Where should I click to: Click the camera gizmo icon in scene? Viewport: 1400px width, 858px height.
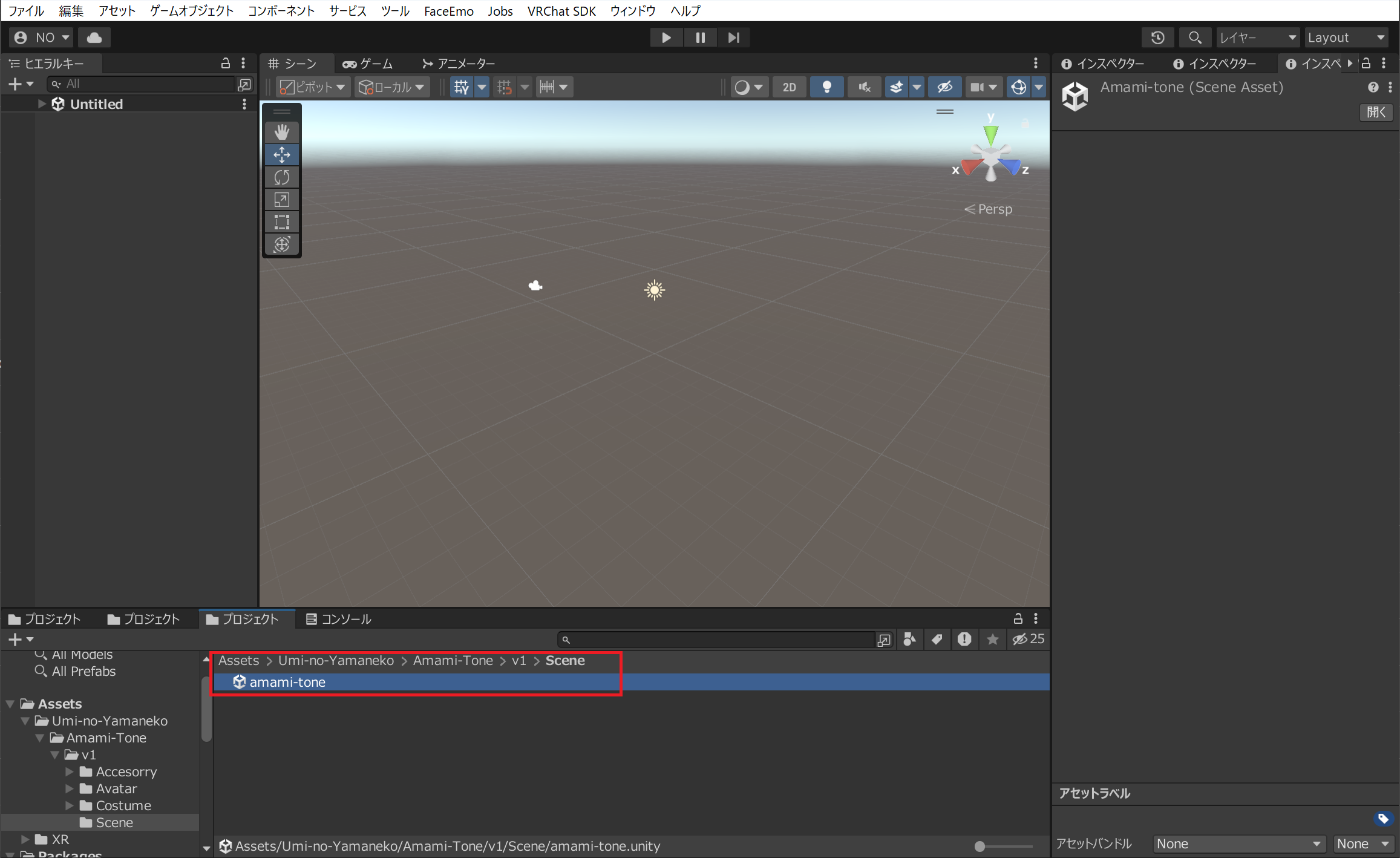(535, 286)
